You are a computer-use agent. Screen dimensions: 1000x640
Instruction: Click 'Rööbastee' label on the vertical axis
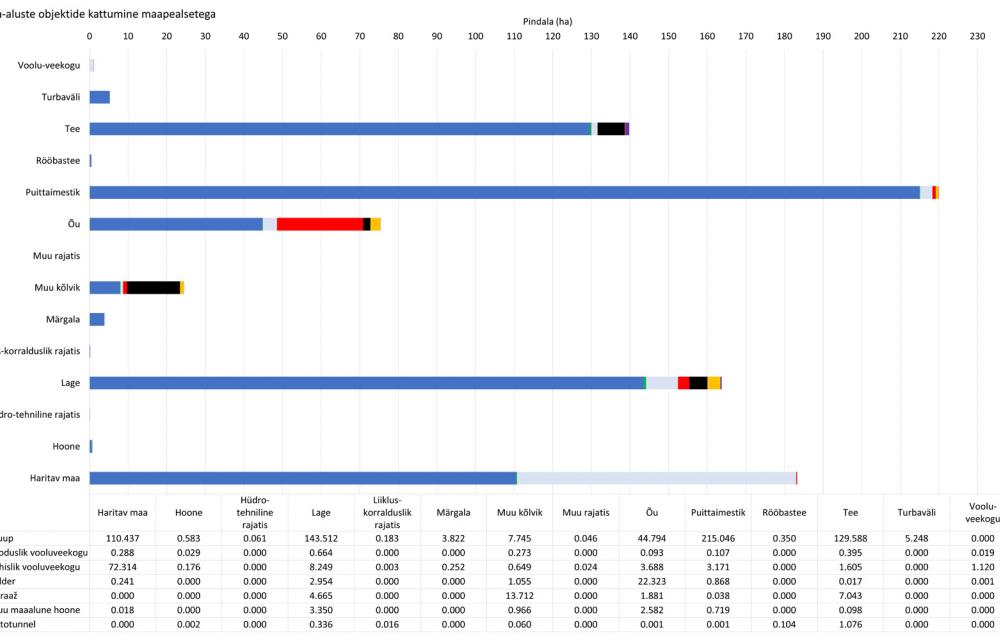(58, 161)
